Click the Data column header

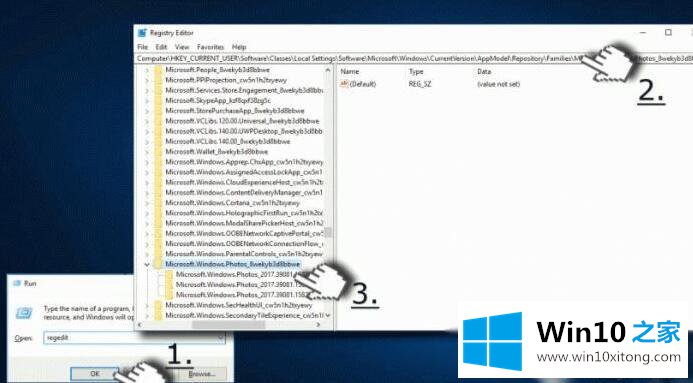484,71
